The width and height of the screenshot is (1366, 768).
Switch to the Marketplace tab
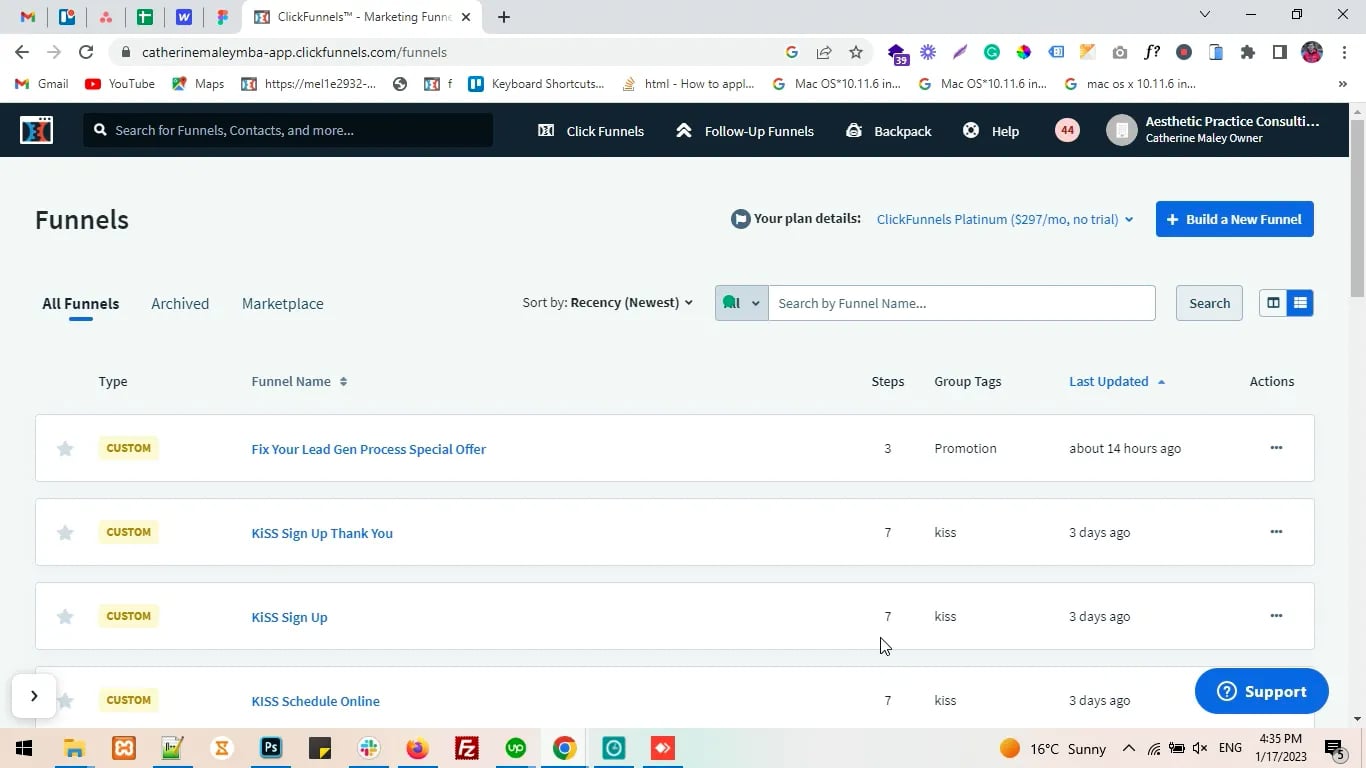click(x=283, y=303)
